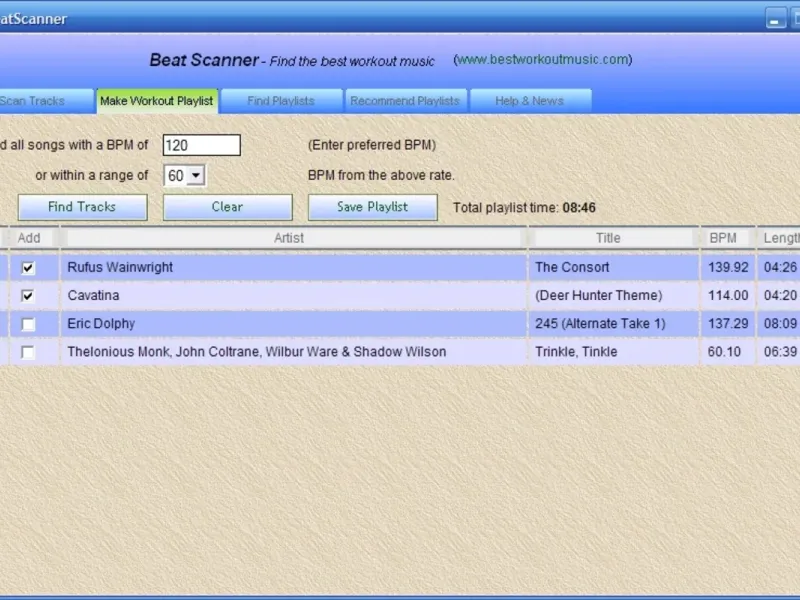800x600 pixels.
Task: Open the Help & News tab
Action: 530,101
